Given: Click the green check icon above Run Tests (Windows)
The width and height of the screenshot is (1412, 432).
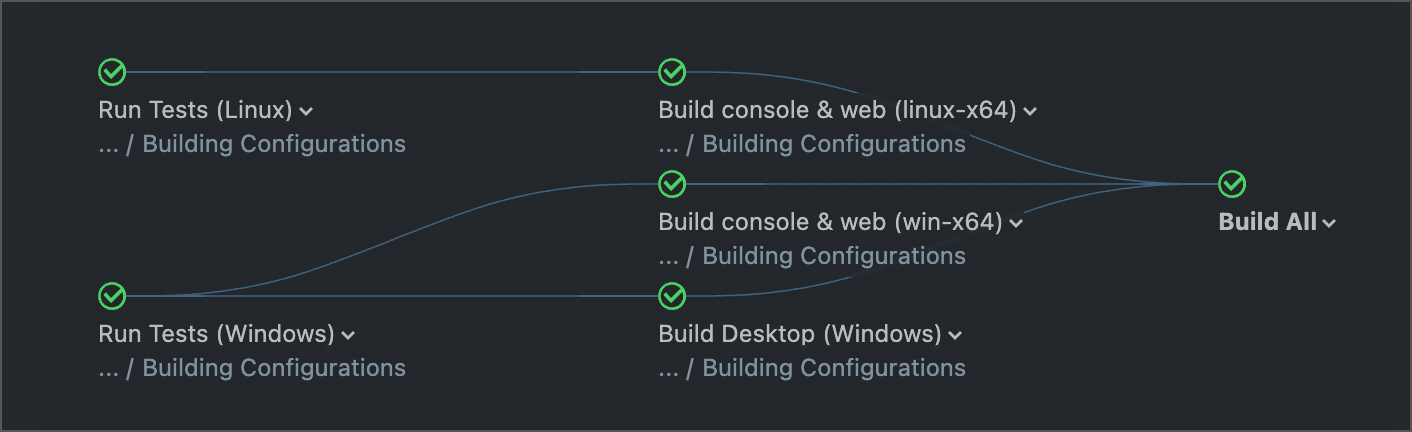Looking at the screenshot, I should point(112,296).
